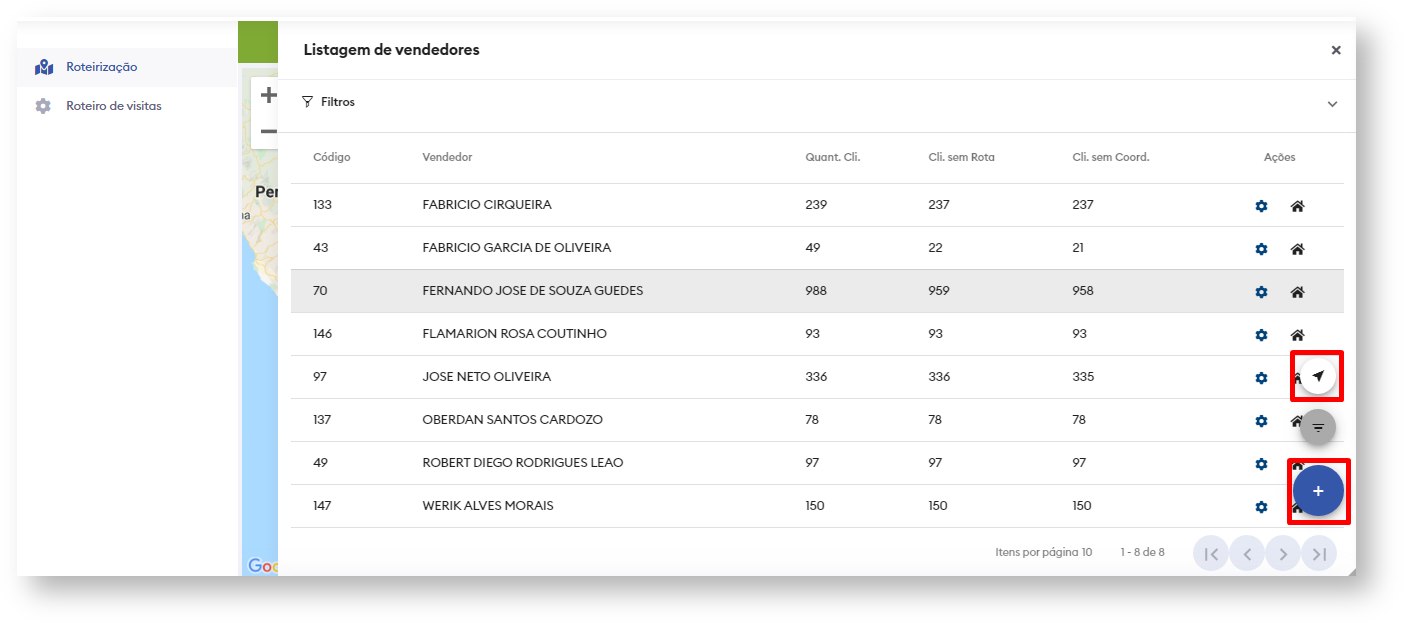The width and height of the screenshot is (1404, 624).
Task: Click home icon for FABRICIO CIRQUEIRA row
Action: coord(1297,206)
